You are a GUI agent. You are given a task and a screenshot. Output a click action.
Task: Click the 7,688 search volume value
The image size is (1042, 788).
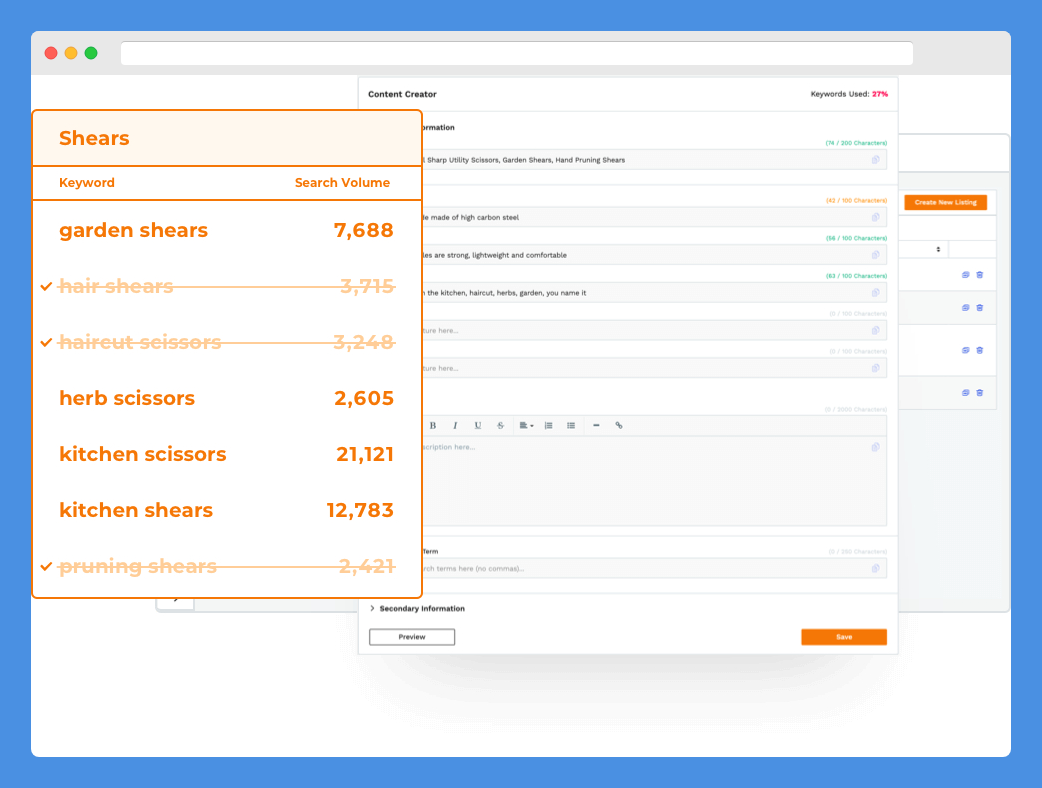coord(364,231)
